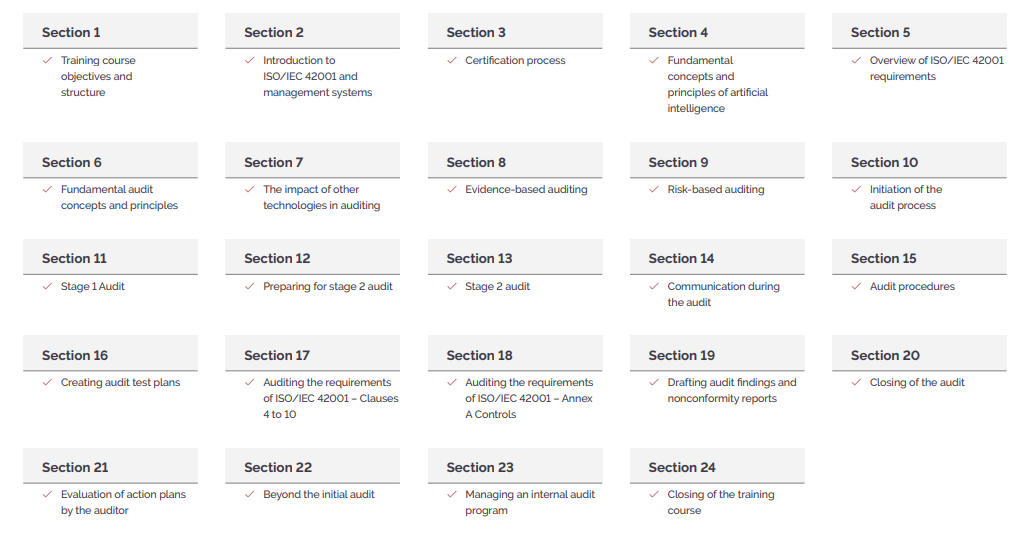Click the checkmark next to Preparing for stage 2 audit
Image resolution: width=1028 pixels, height=555 pixels.
point(249,286)
